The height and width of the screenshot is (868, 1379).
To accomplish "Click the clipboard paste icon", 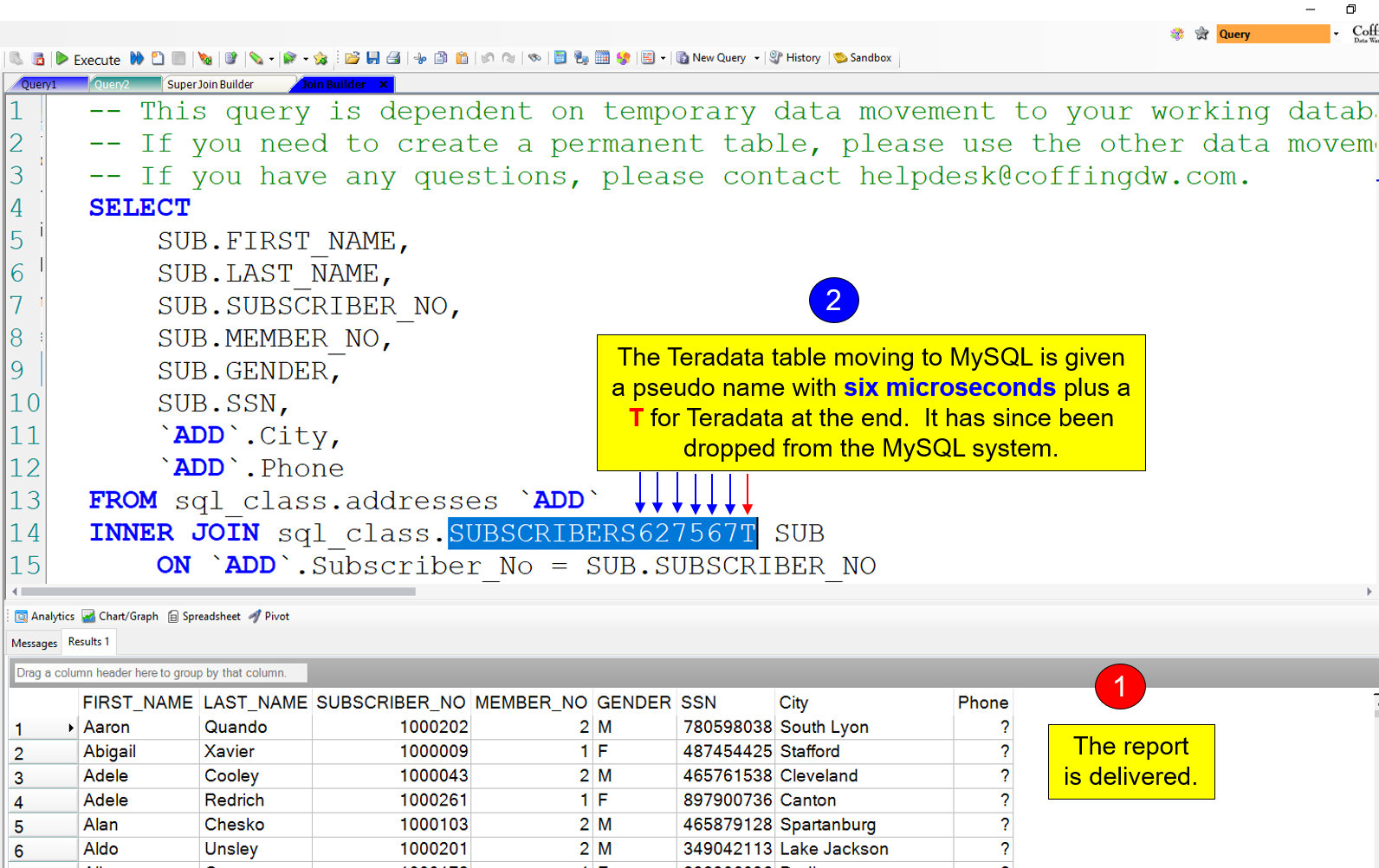I will tap(462, 58).
